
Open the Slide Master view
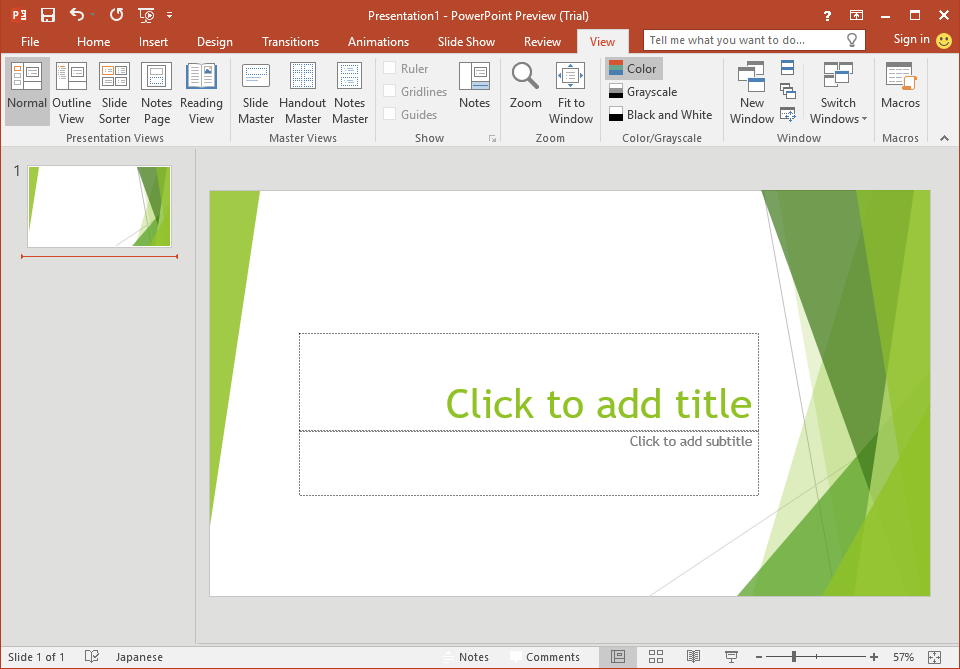pos(256,92)
